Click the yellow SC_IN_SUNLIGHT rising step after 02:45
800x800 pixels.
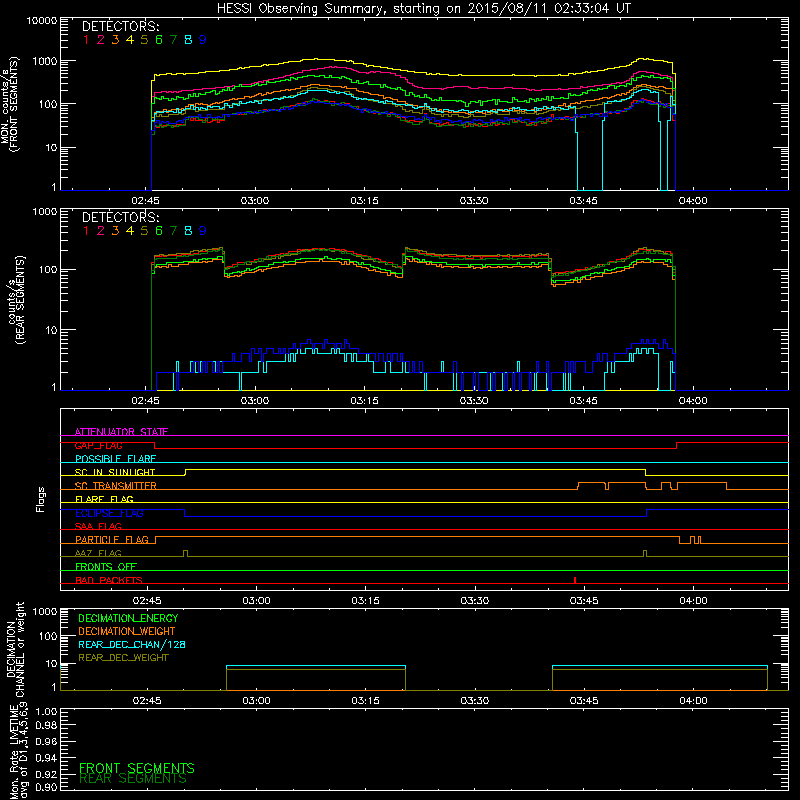[x=186, y=472]
